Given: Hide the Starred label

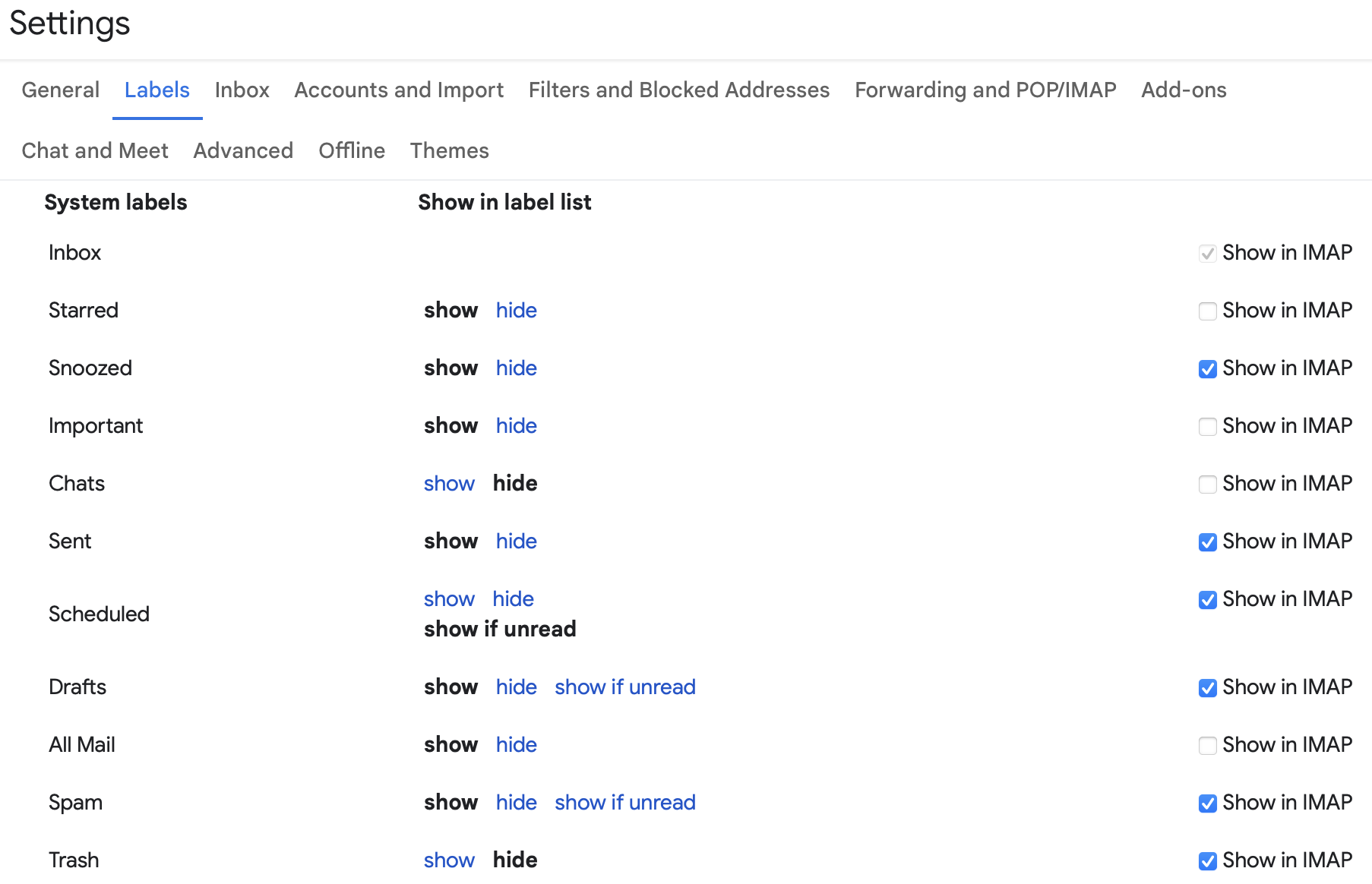Looking at the screenshot, I should point(516,311).
